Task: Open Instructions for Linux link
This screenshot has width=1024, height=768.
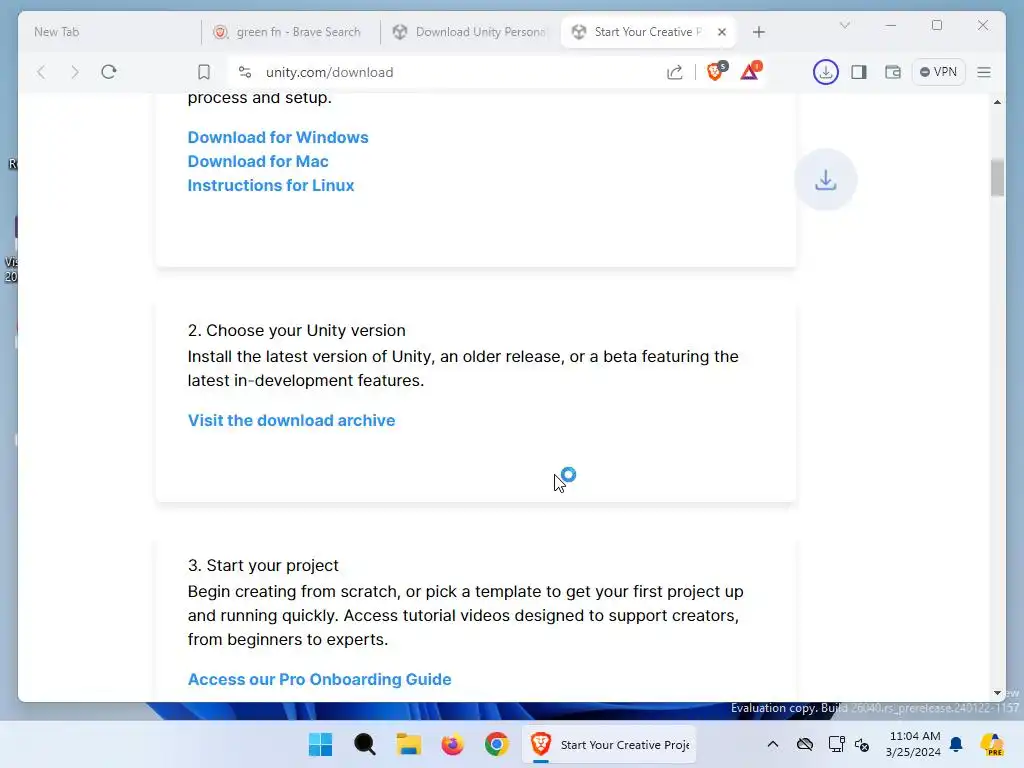Action: click(271, 185)
